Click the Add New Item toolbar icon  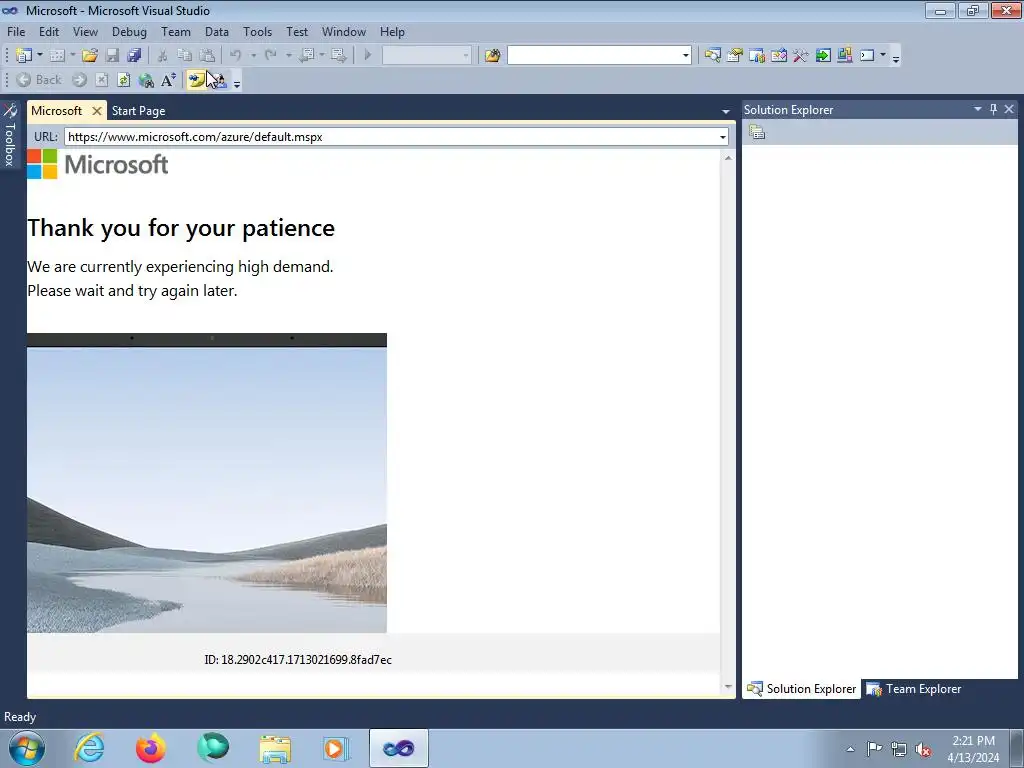(57, 56)
